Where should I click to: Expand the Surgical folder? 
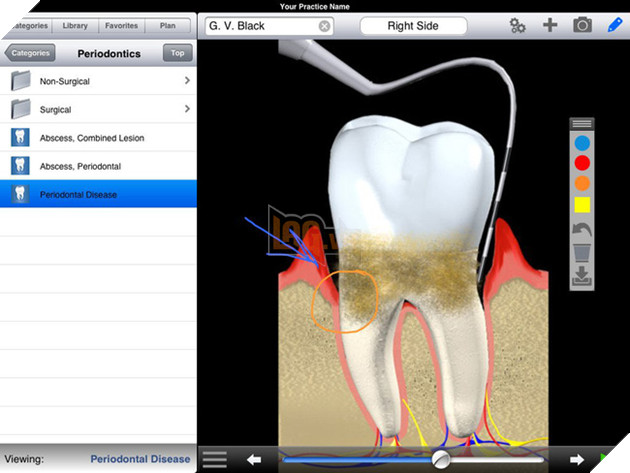point(99,109)
